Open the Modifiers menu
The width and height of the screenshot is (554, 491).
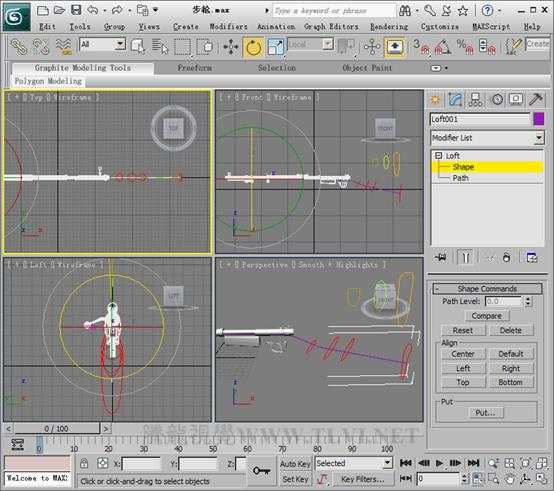228,27
